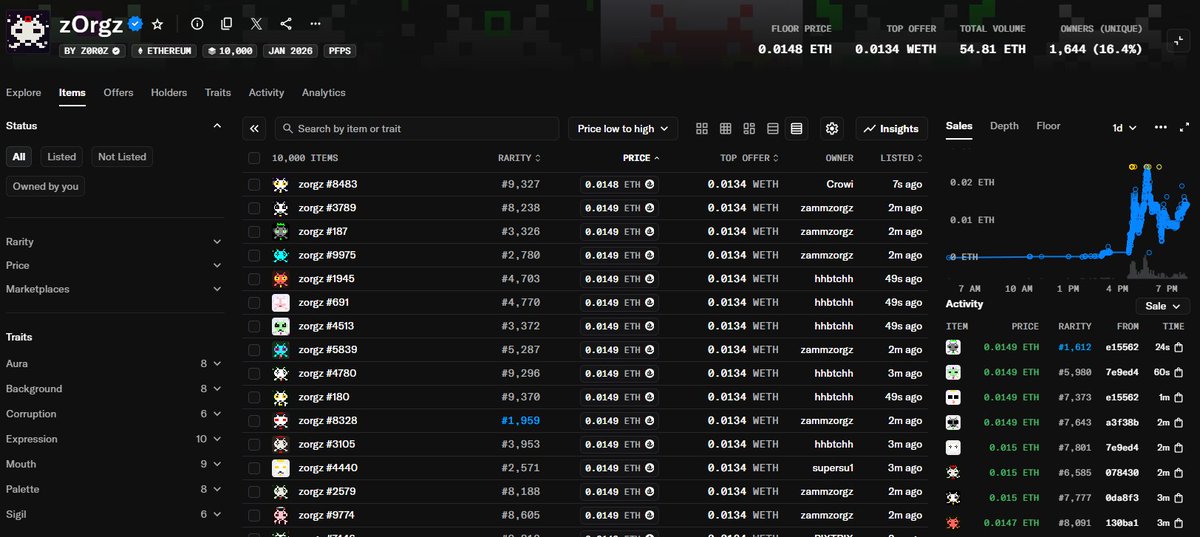The height and width of the screenshot is (537, 1200).
Task: Check the box for zorgz #9975
Action: pos(254,255)
